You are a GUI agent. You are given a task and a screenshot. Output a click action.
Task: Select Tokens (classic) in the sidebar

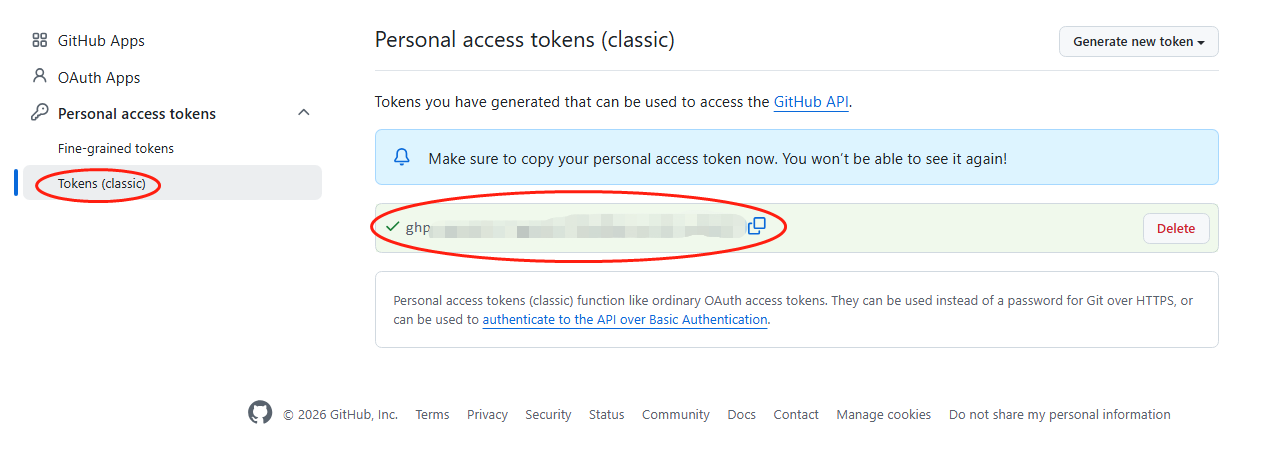pyautogui.click(x=102, y=184)
